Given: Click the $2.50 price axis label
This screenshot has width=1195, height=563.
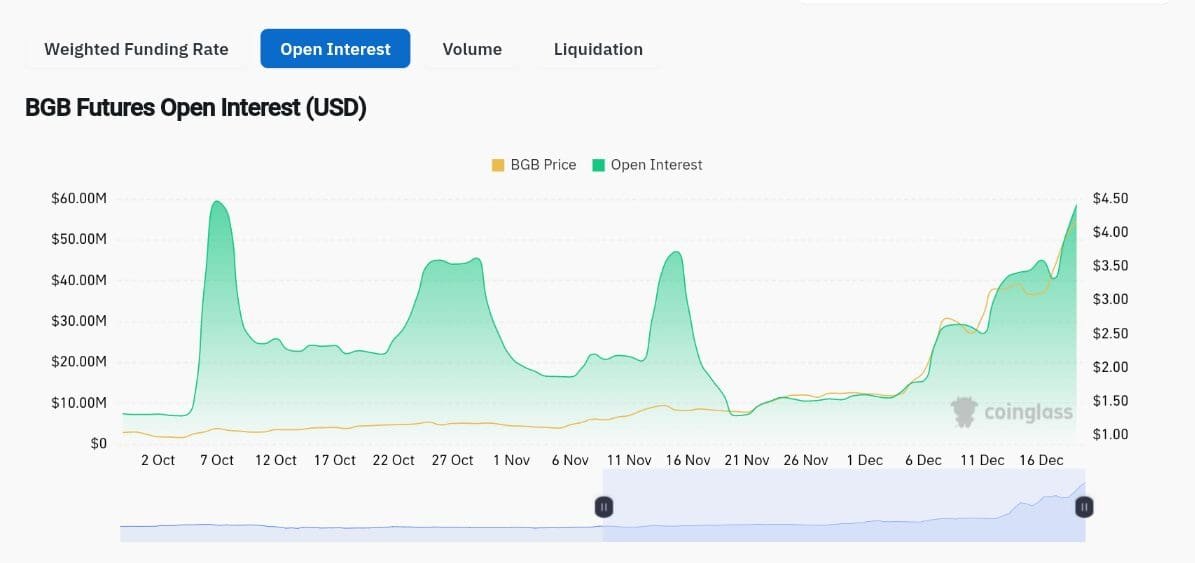Looking at the screenshot, I should tap(1110, 334).
